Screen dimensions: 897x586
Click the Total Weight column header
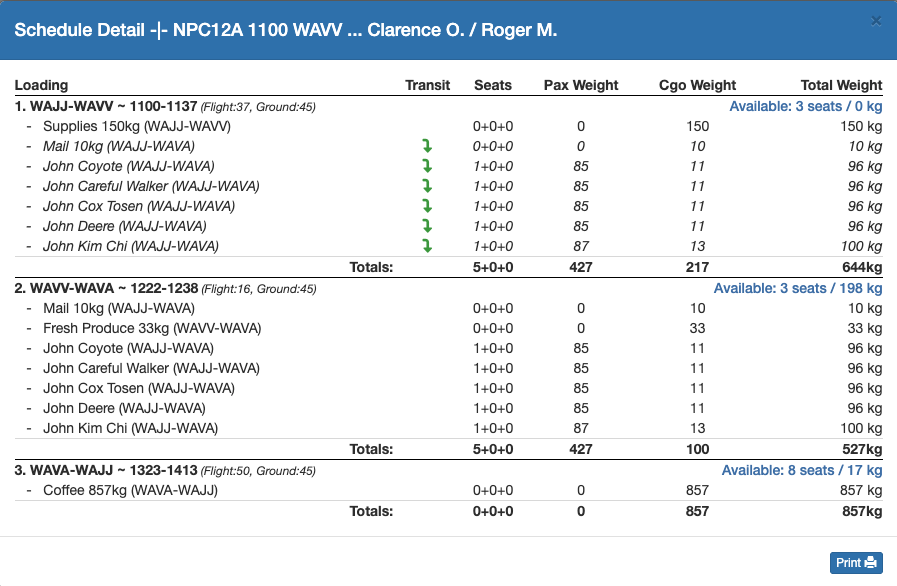click(x=841, y=85)
